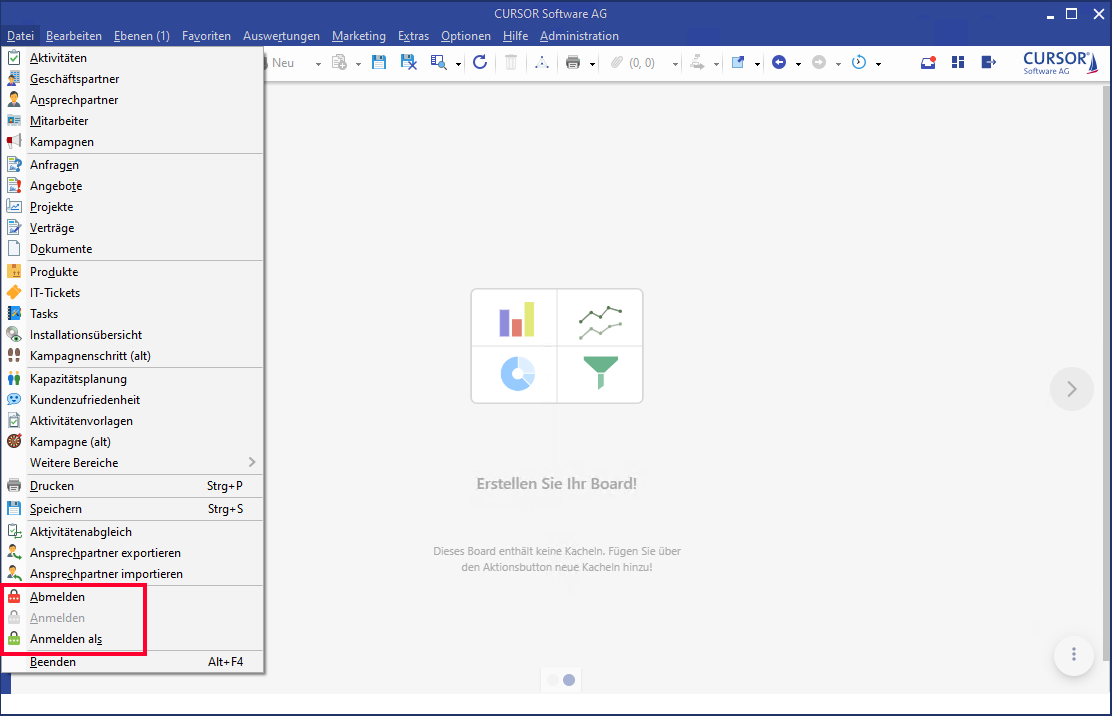Image resolution: width=1112 pixels, height=716 pixels.
Task: Open the Auswertungen menu in menu bar
Action: coord(281,36)
